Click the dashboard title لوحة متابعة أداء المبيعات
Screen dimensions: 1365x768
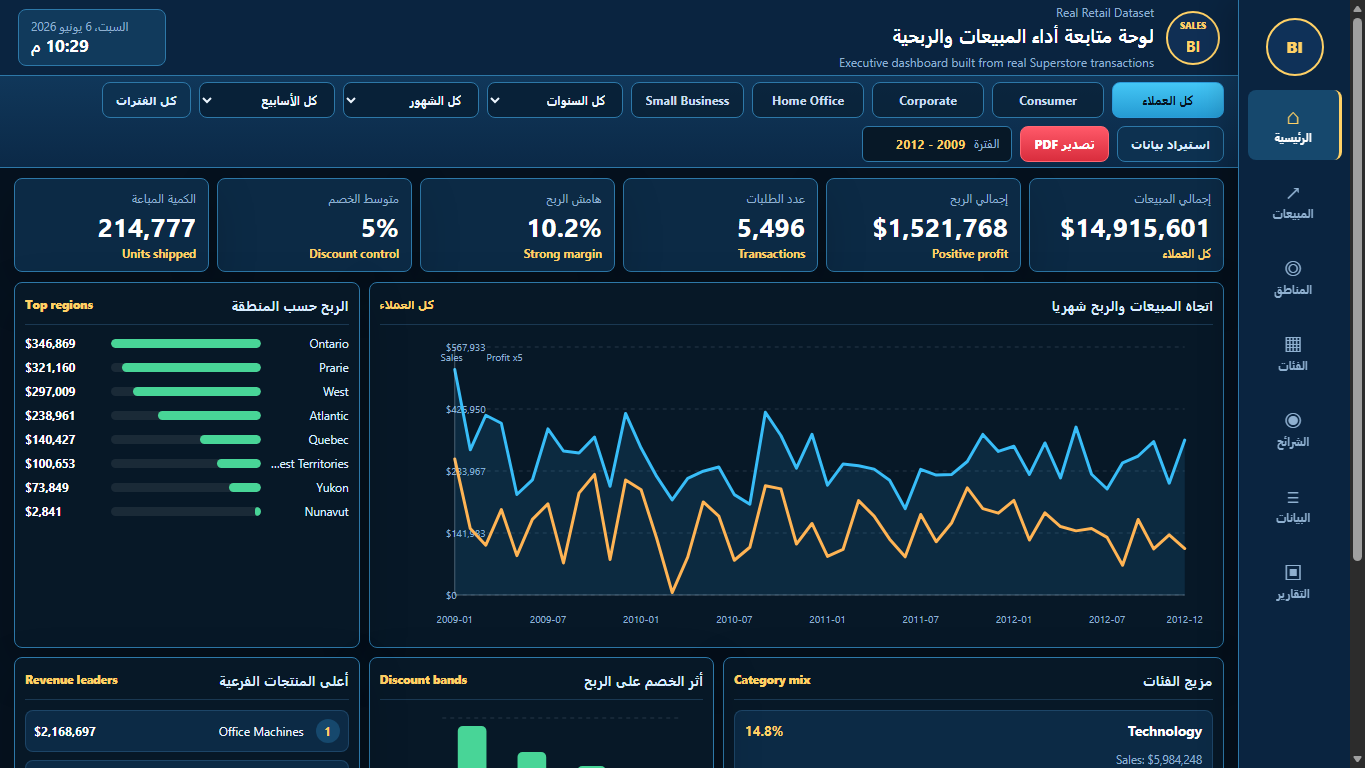click(x=1023, y=36)
